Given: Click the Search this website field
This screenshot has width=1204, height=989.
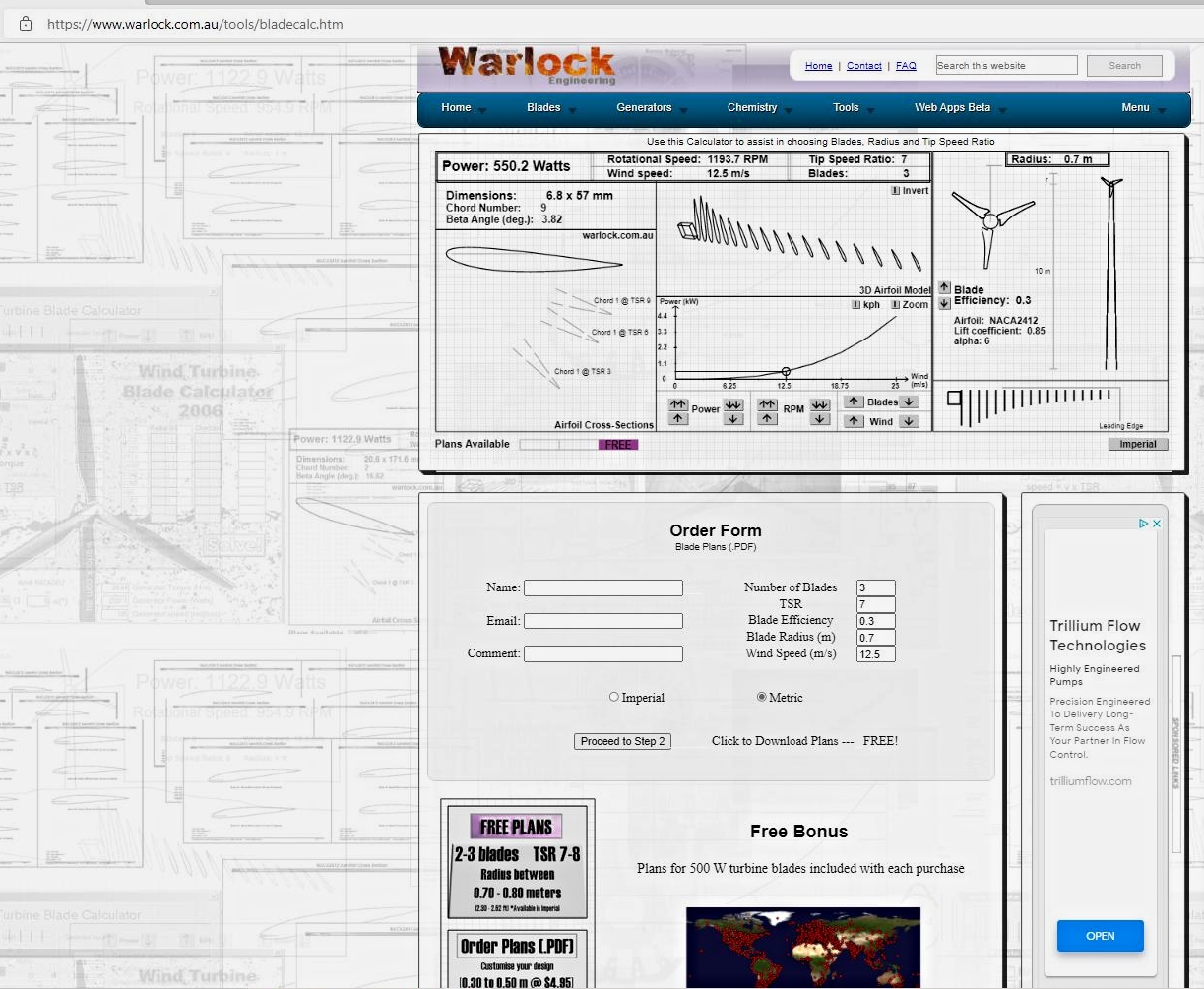Looking at the screenshot, I should [1006, 66].
